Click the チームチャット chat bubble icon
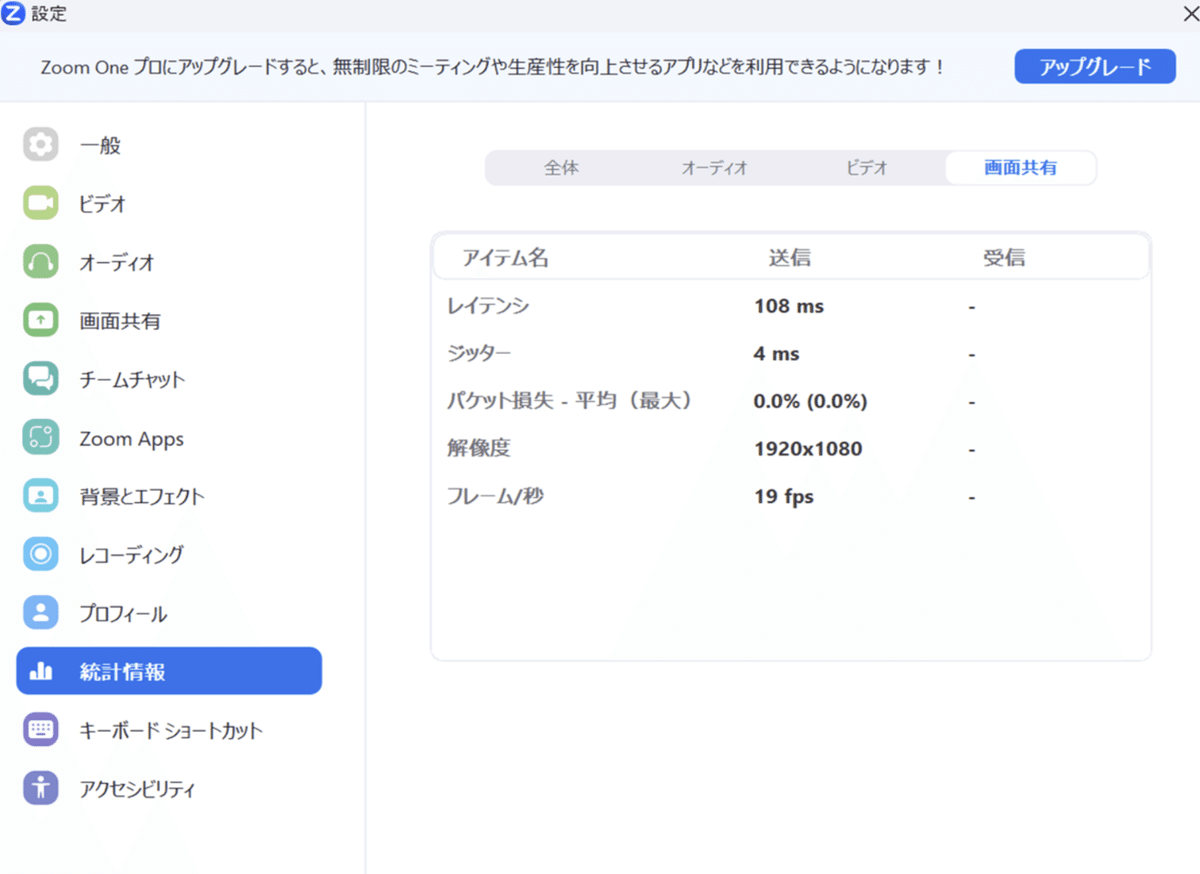The height and width of the screenshot is (874, 1200). coord(41,379)
